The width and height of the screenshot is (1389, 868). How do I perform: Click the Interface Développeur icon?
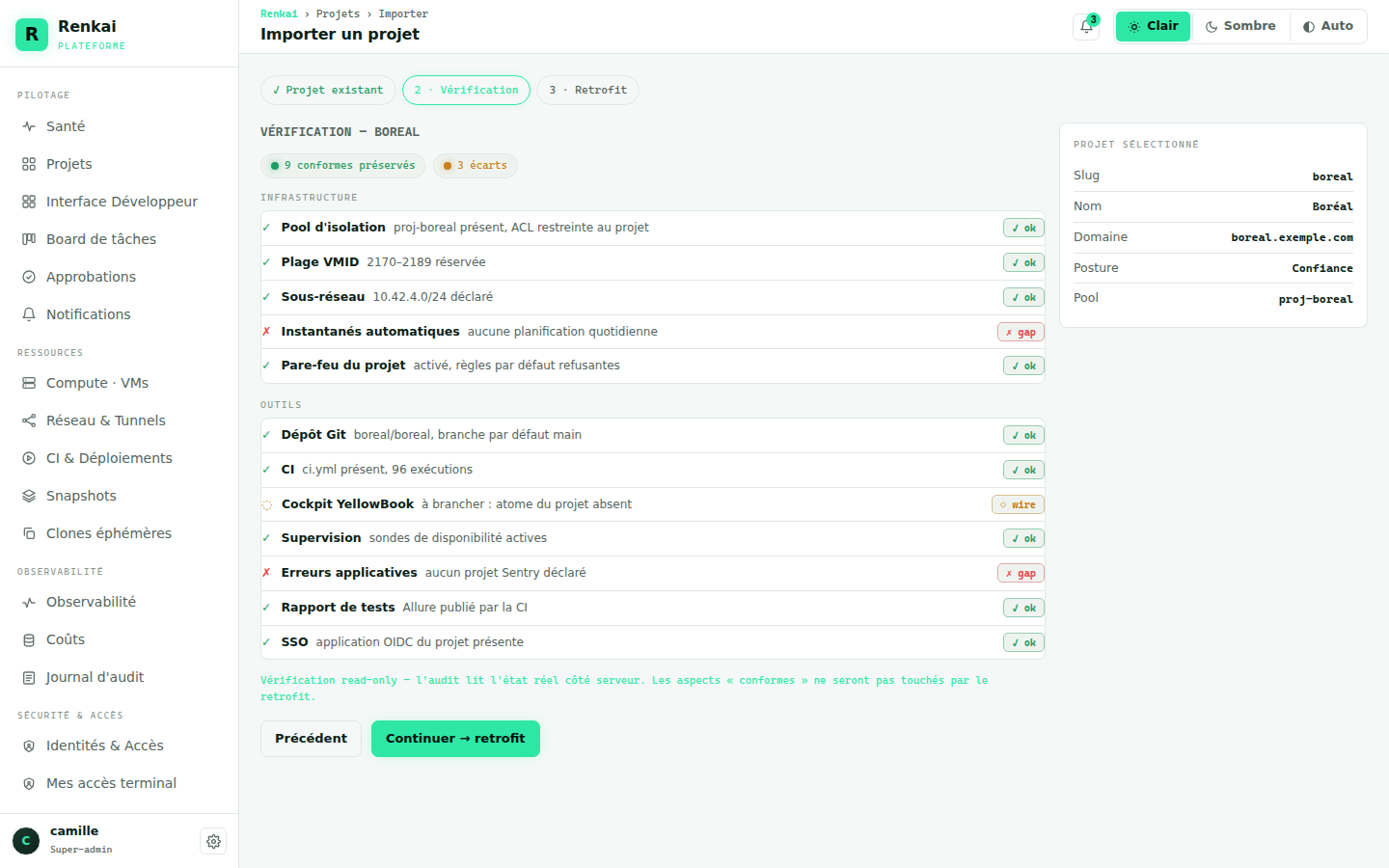coord(29,202)
